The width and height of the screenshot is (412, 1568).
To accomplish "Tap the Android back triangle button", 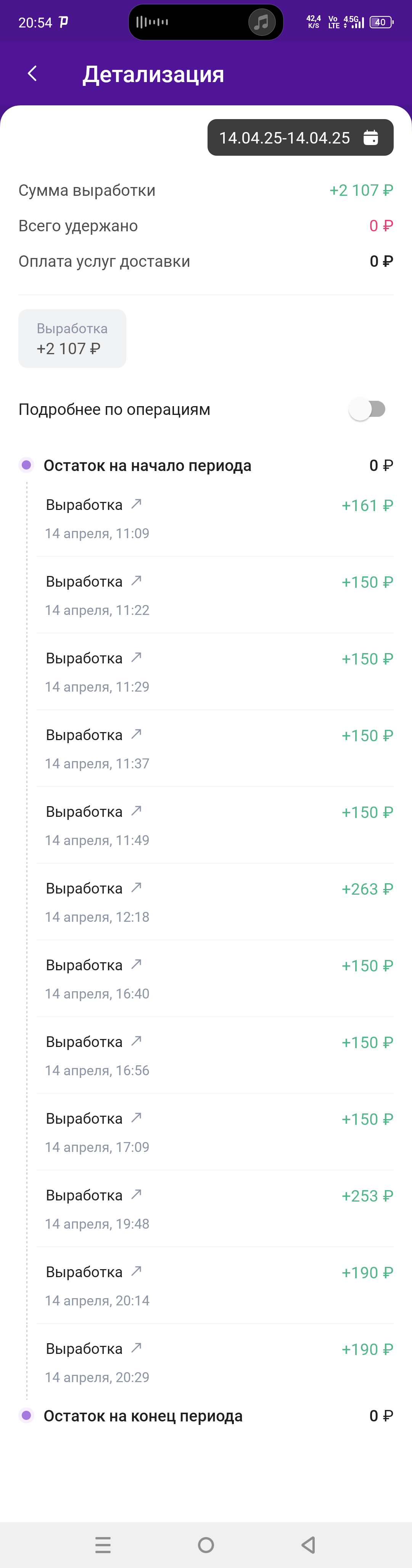I will [x=309, y=1544].
